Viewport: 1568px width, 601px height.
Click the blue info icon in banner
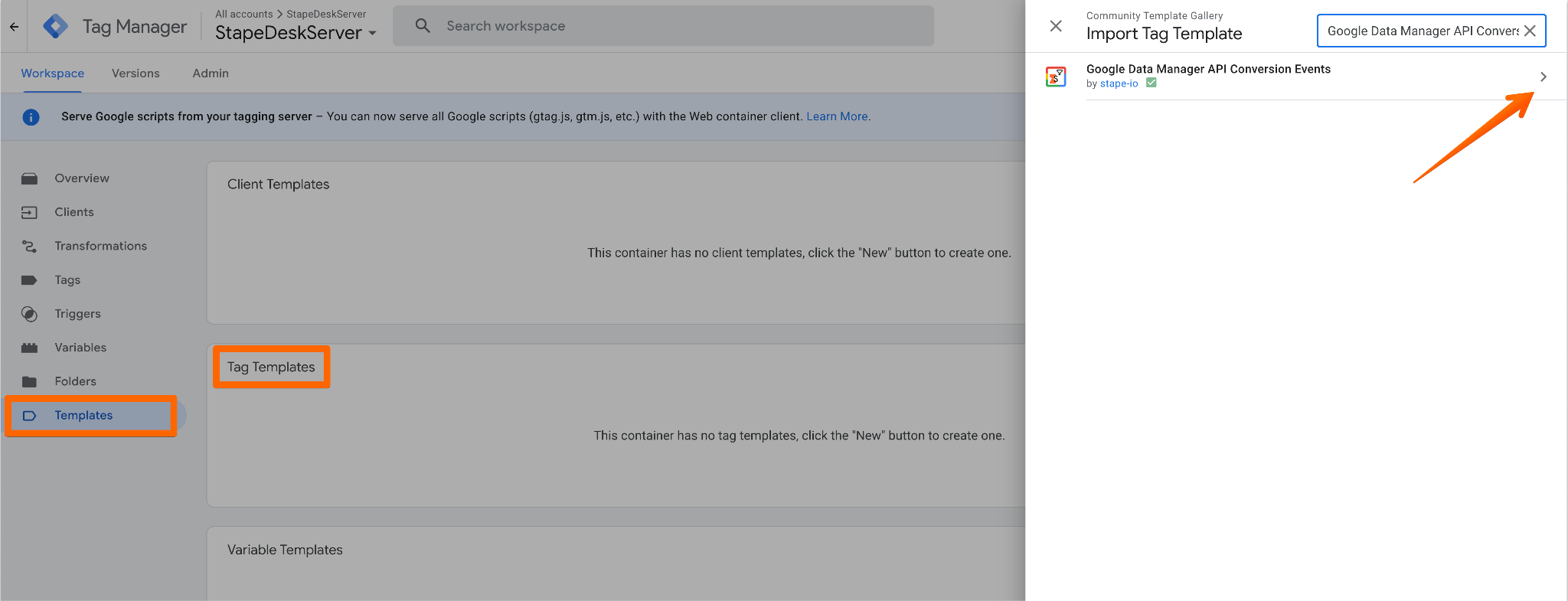tap(31, 117)
